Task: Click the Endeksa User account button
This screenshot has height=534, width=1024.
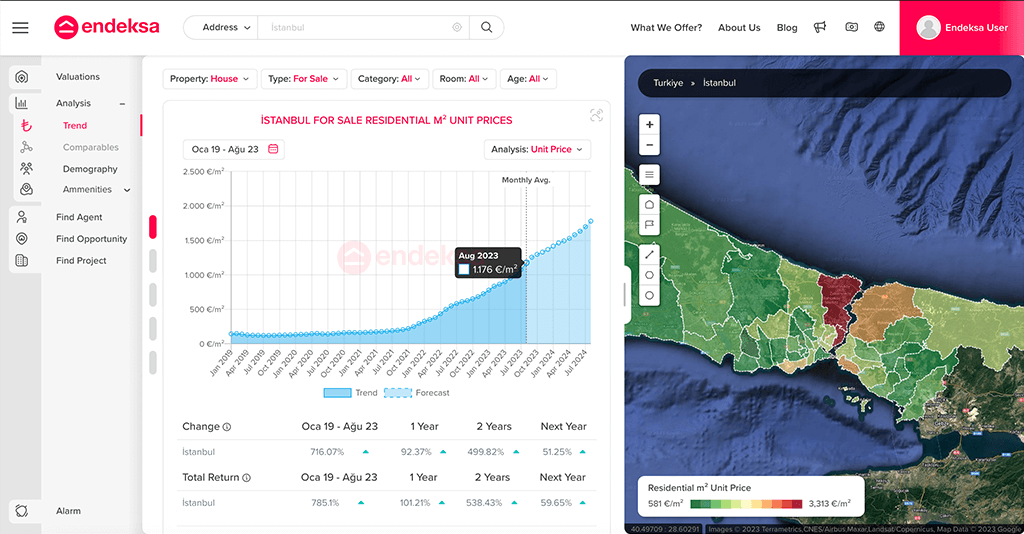Action: coord(962,28)
